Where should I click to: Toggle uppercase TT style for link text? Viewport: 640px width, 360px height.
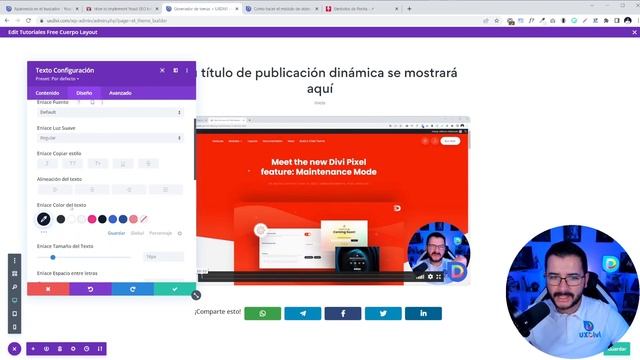(72, 164)
